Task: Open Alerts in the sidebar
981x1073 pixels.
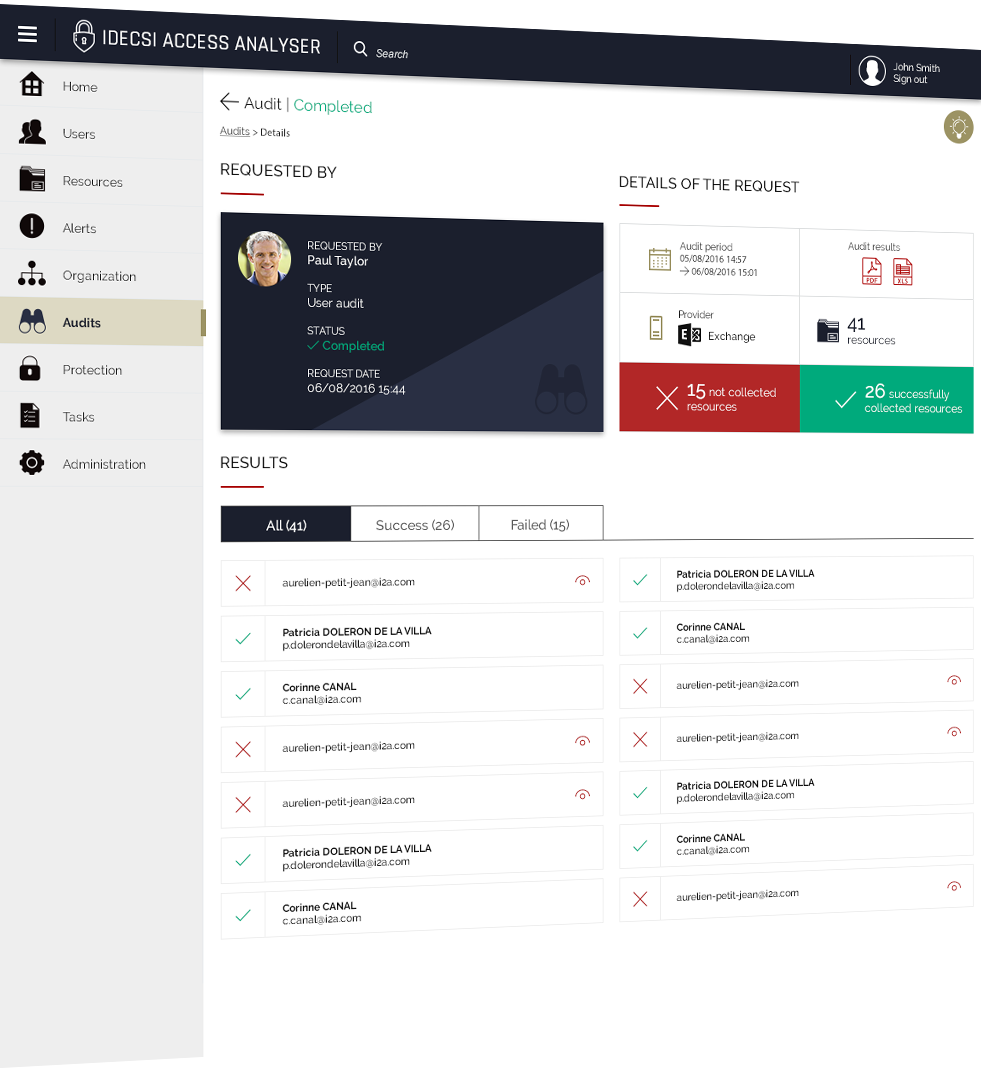Action: [x=79, y=228]
